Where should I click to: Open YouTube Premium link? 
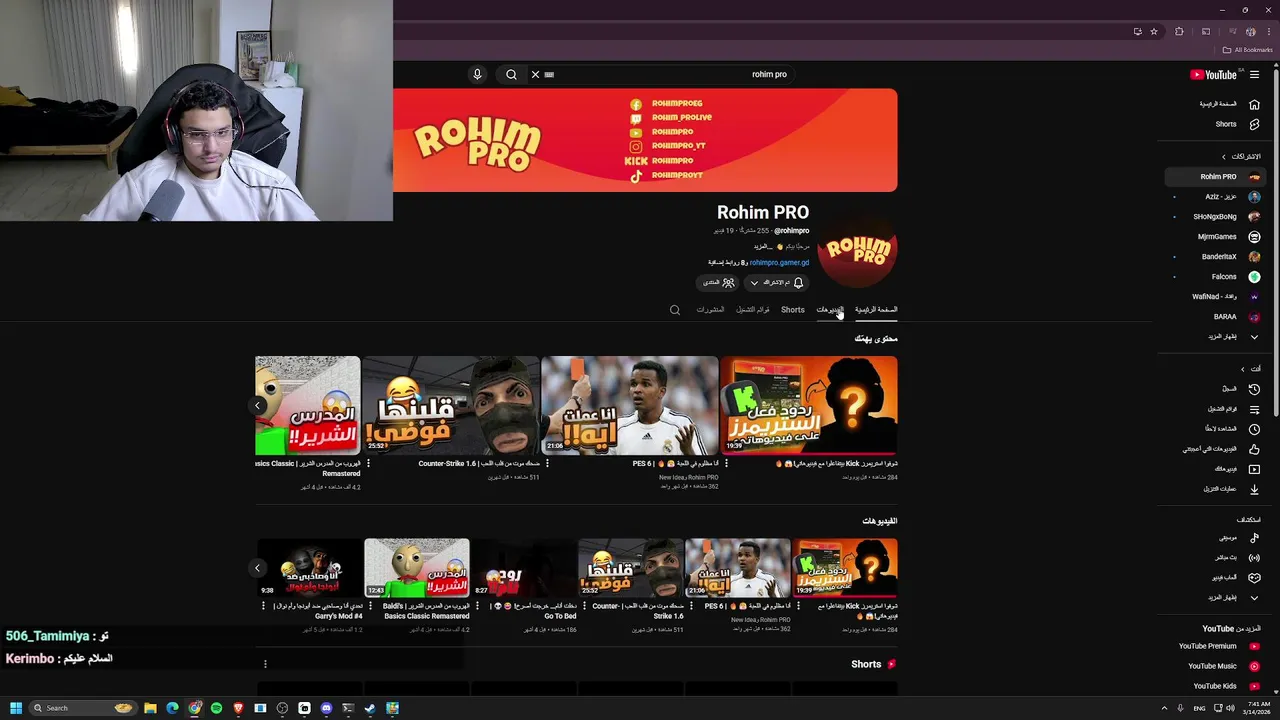coord(1214,646)
